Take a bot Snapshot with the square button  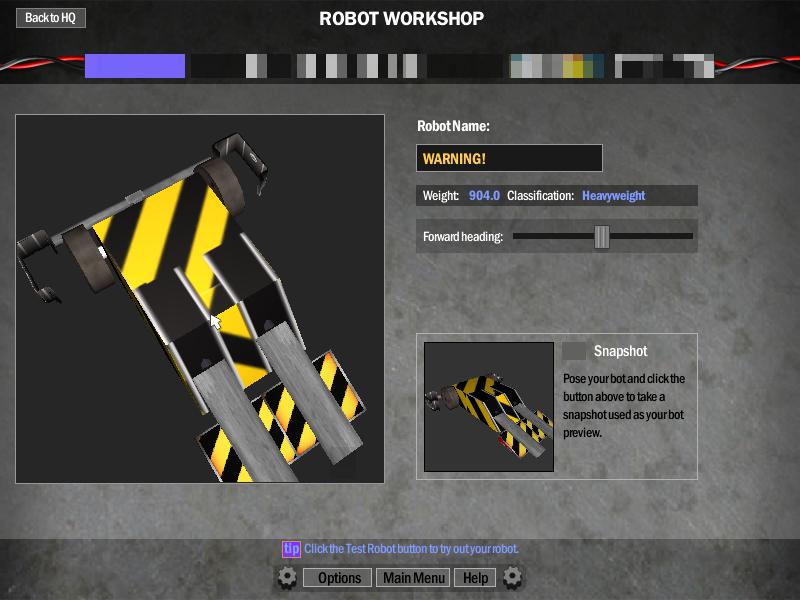coord(574,351)
